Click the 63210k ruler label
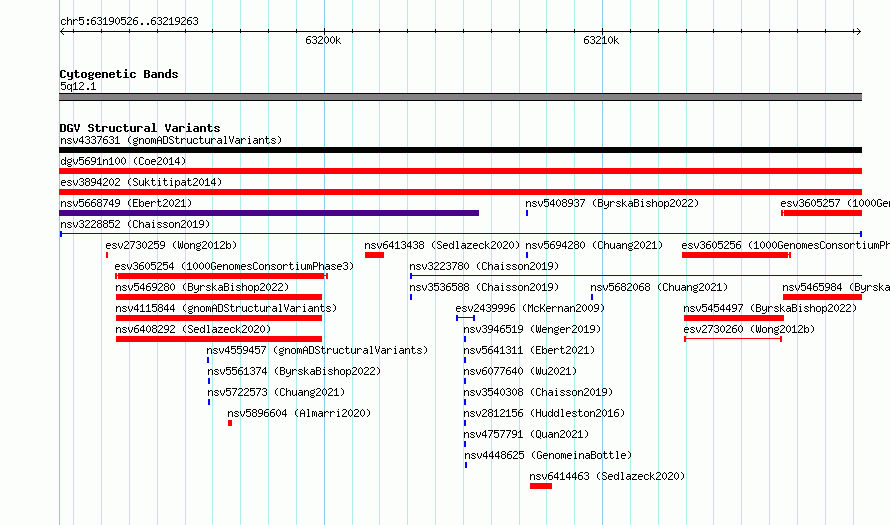 (601, 40)
